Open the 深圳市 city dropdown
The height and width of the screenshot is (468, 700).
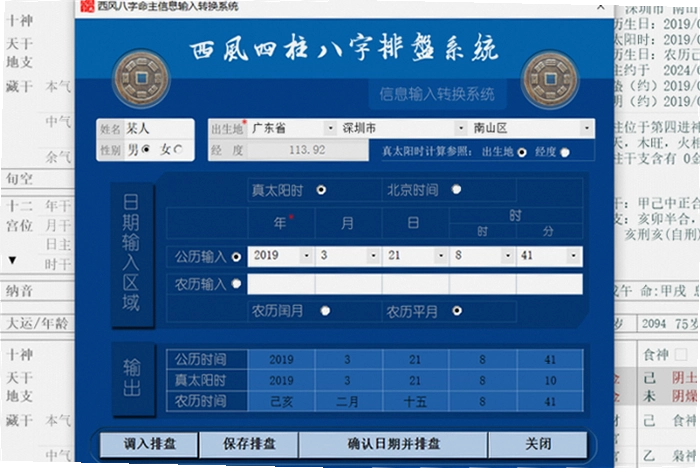click(x=461, y=129)
